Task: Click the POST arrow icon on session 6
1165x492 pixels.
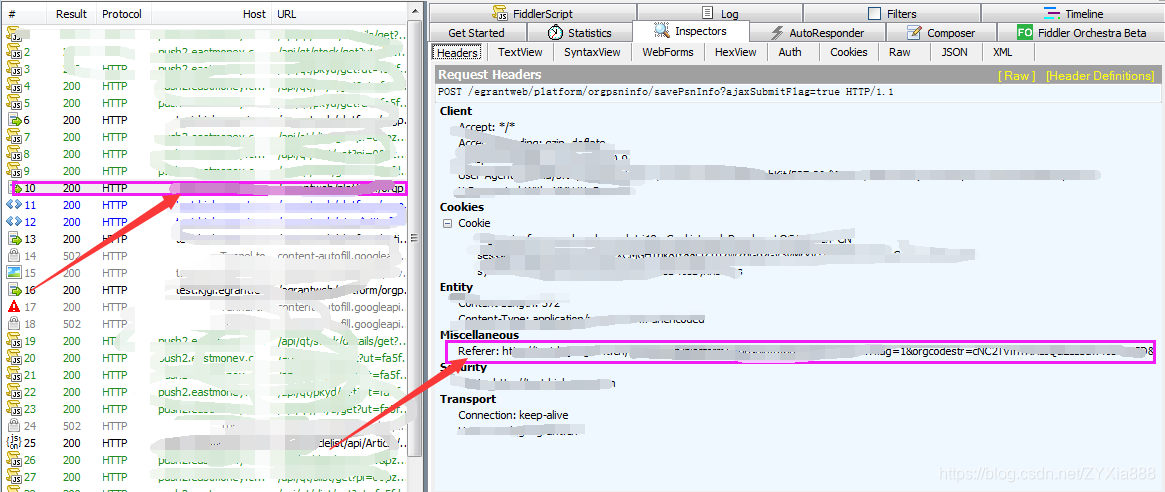Action: point(14,120)
